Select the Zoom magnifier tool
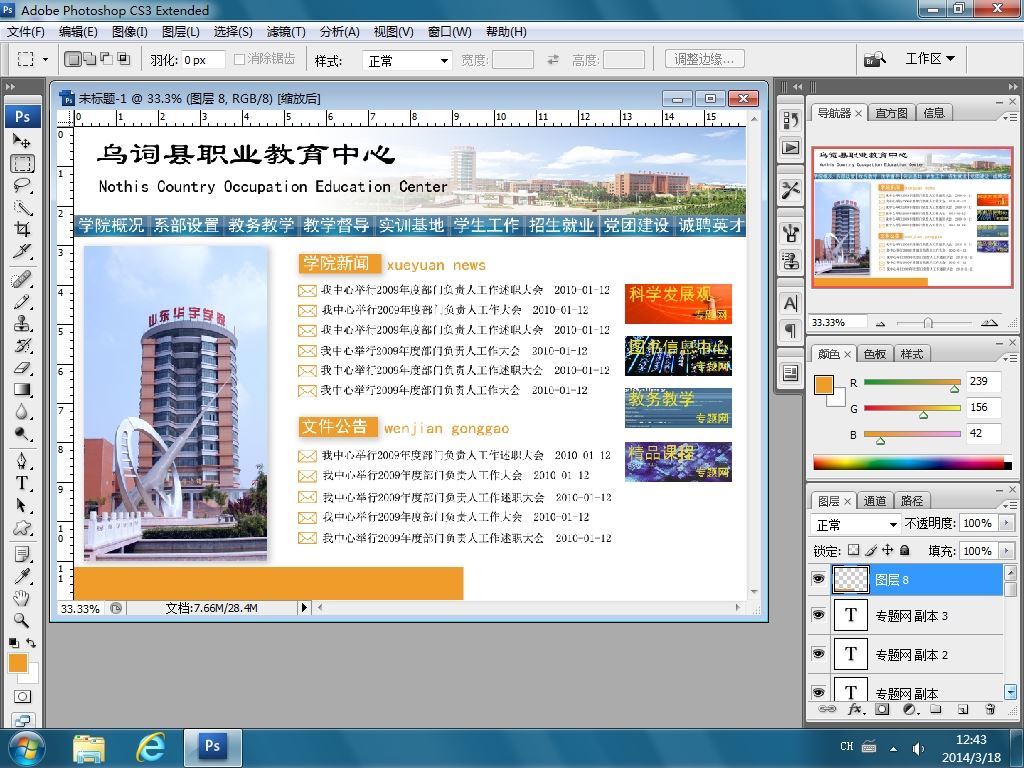The height and width of the screenshot is (768, 1024). pos(22,621)
